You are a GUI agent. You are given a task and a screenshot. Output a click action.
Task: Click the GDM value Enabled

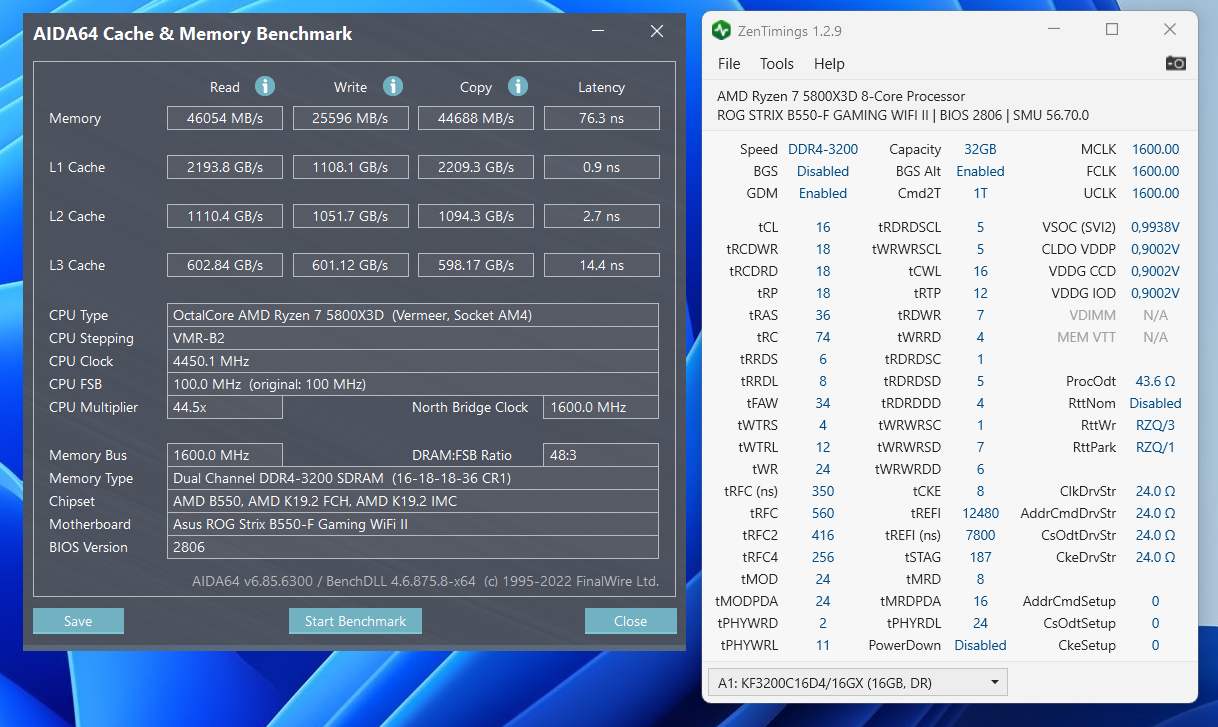tap(823, 193)
